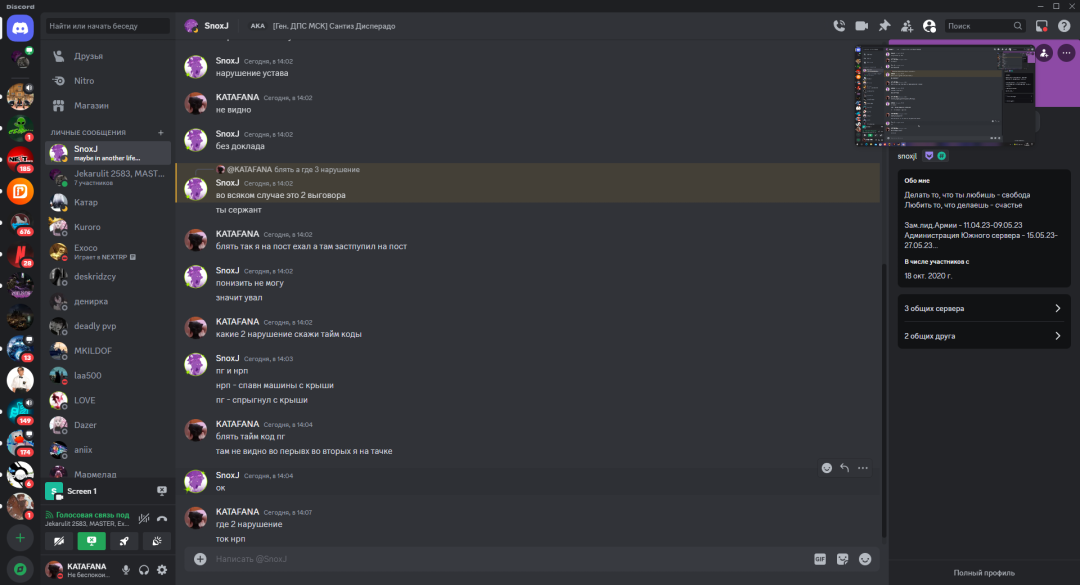
Task: Open the emoji picker in message bar
Action: 865,559
